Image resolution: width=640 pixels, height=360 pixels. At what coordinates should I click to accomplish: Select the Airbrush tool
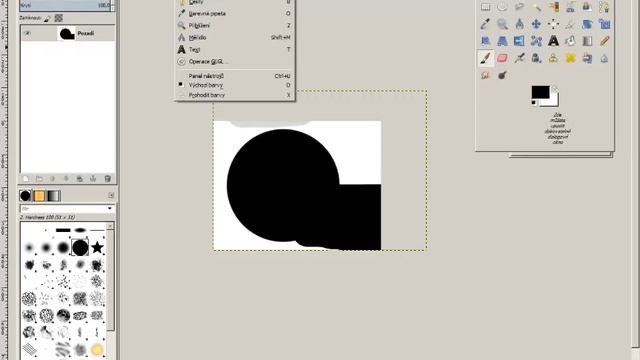(519, 58)
